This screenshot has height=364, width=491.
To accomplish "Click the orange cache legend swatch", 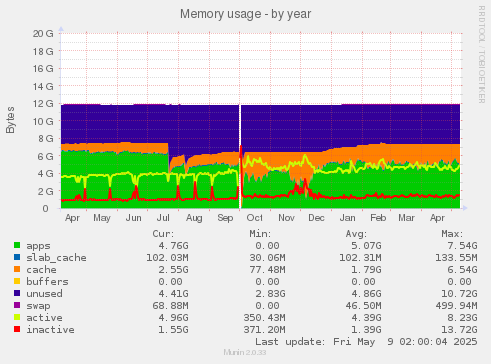I will coord(17,269).
